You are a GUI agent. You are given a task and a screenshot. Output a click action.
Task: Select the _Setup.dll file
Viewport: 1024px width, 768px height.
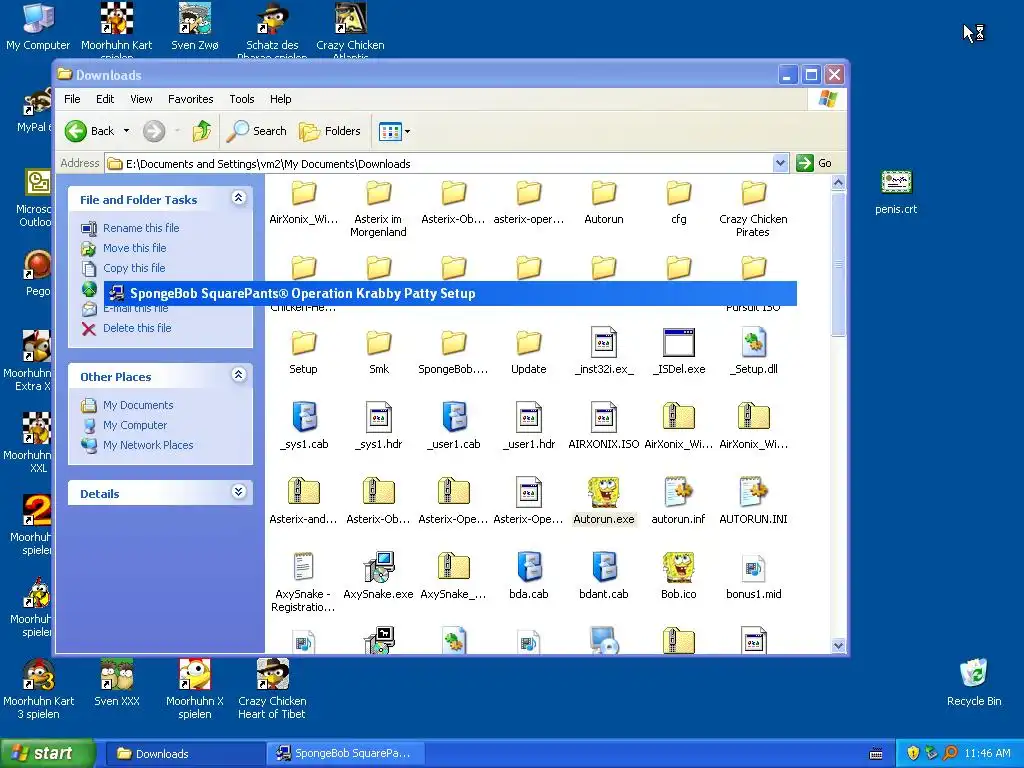[754, 351]
